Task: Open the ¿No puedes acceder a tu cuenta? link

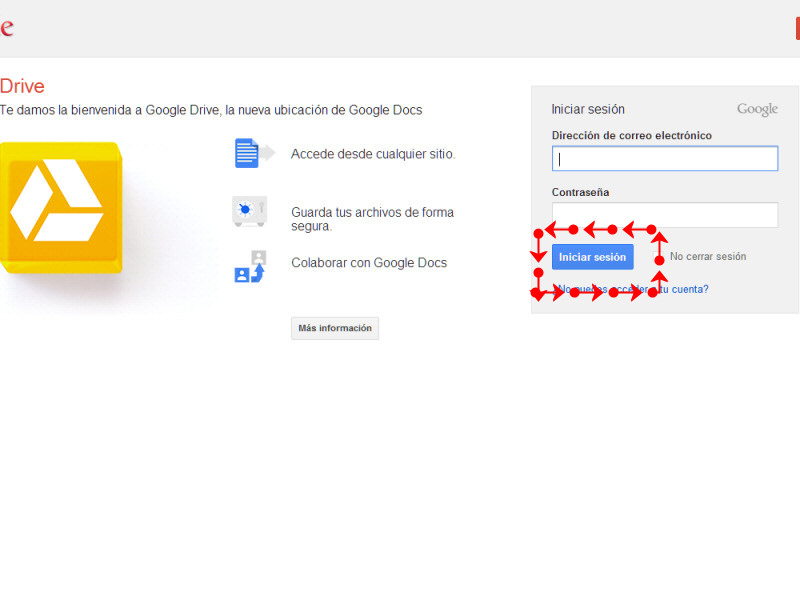Action: [632, 289]
